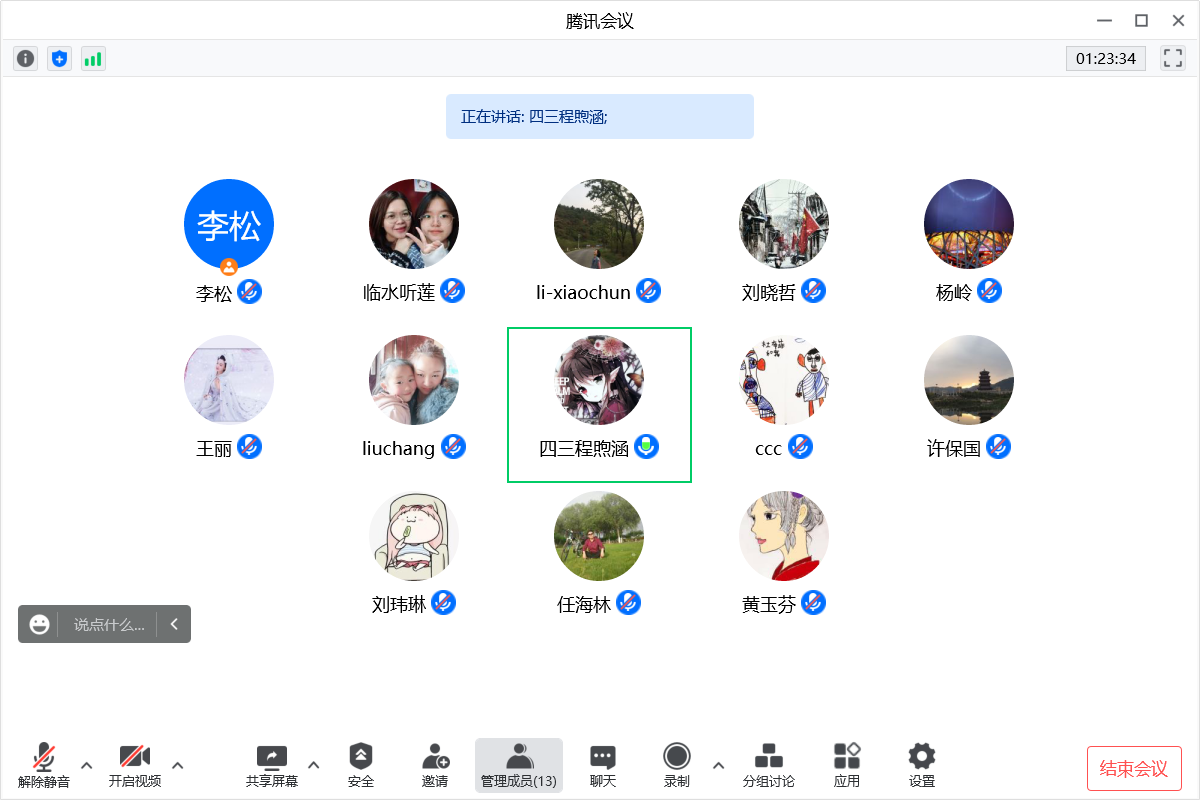
Task: Select 四三程煦涵's anime avatar
Action: click(x=599, y=380)
